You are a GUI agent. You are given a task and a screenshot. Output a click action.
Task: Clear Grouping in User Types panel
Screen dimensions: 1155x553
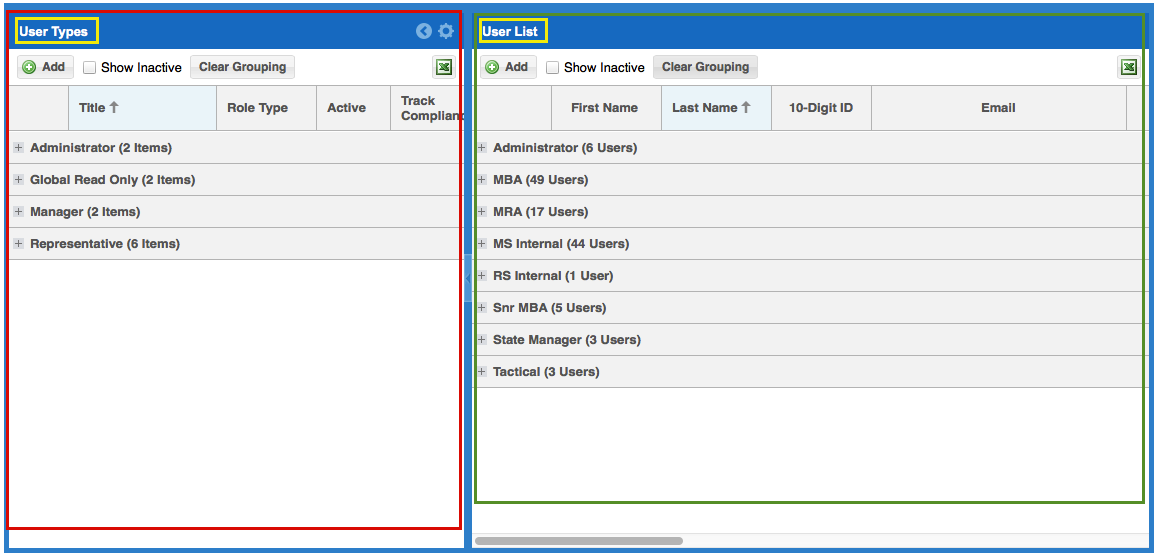242,67
